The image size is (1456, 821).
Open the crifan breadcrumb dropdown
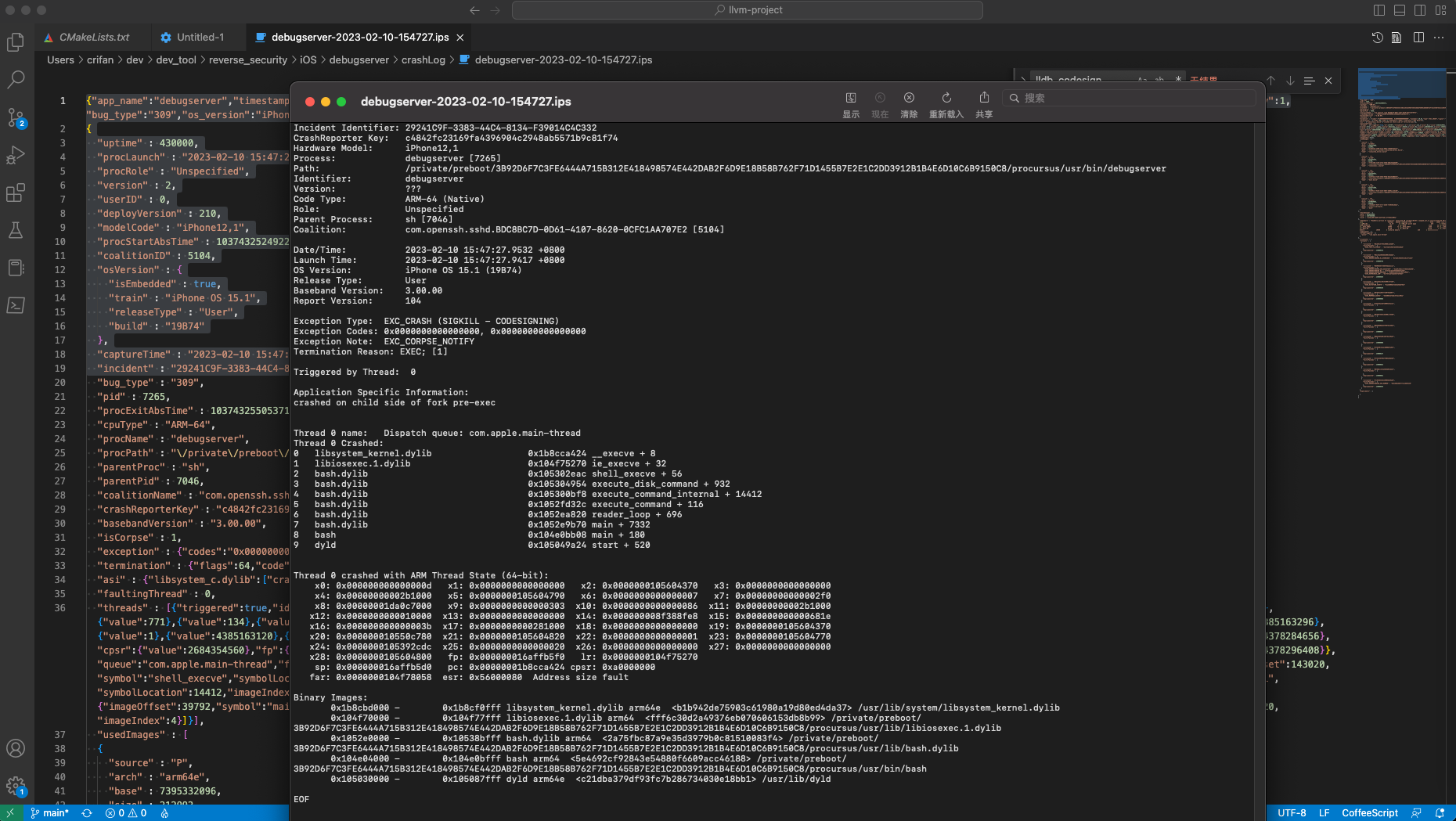tap(100, 59)
